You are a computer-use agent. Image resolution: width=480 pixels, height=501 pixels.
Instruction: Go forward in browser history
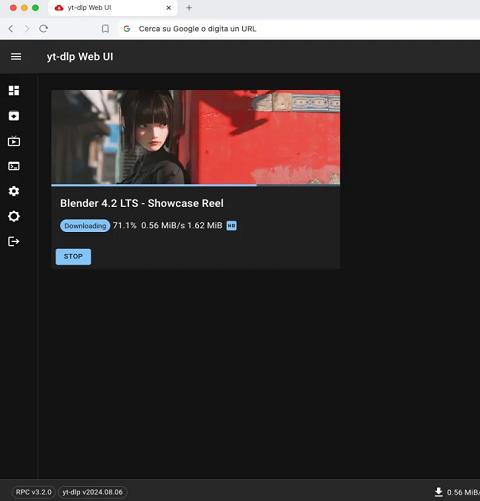pos(27,29)
